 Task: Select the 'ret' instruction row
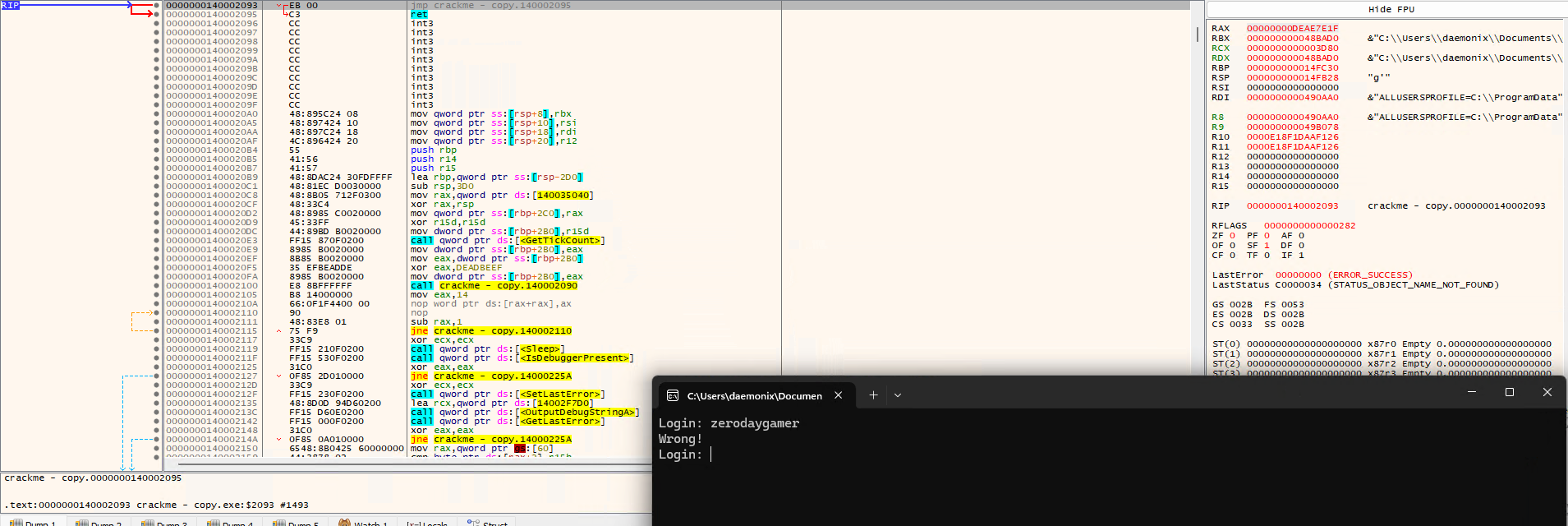[x=419, y=14]
